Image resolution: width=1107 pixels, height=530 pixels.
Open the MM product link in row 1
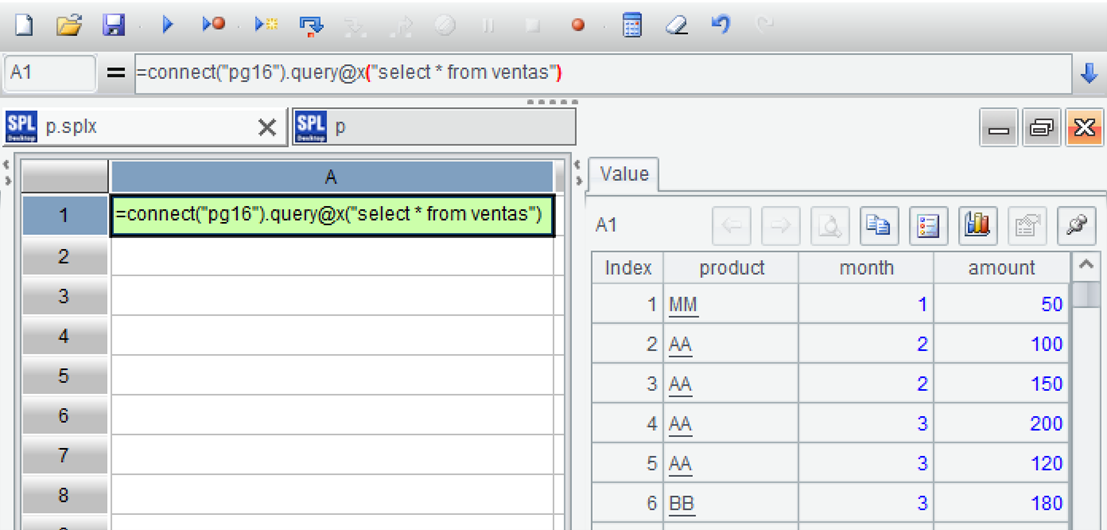[x=683, y=304]
